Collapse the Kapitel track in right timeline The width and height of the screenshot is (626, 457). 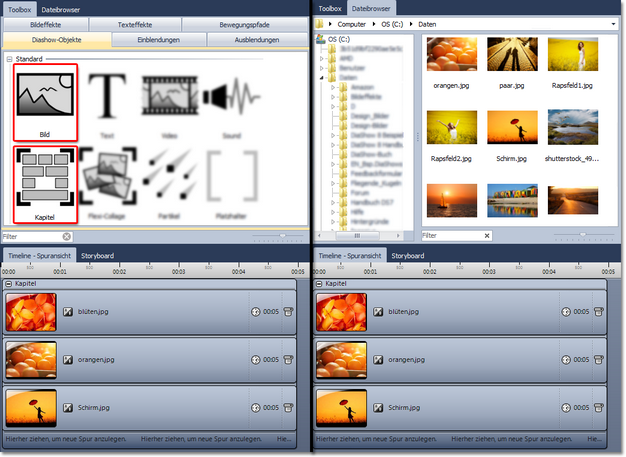point(319,284)
